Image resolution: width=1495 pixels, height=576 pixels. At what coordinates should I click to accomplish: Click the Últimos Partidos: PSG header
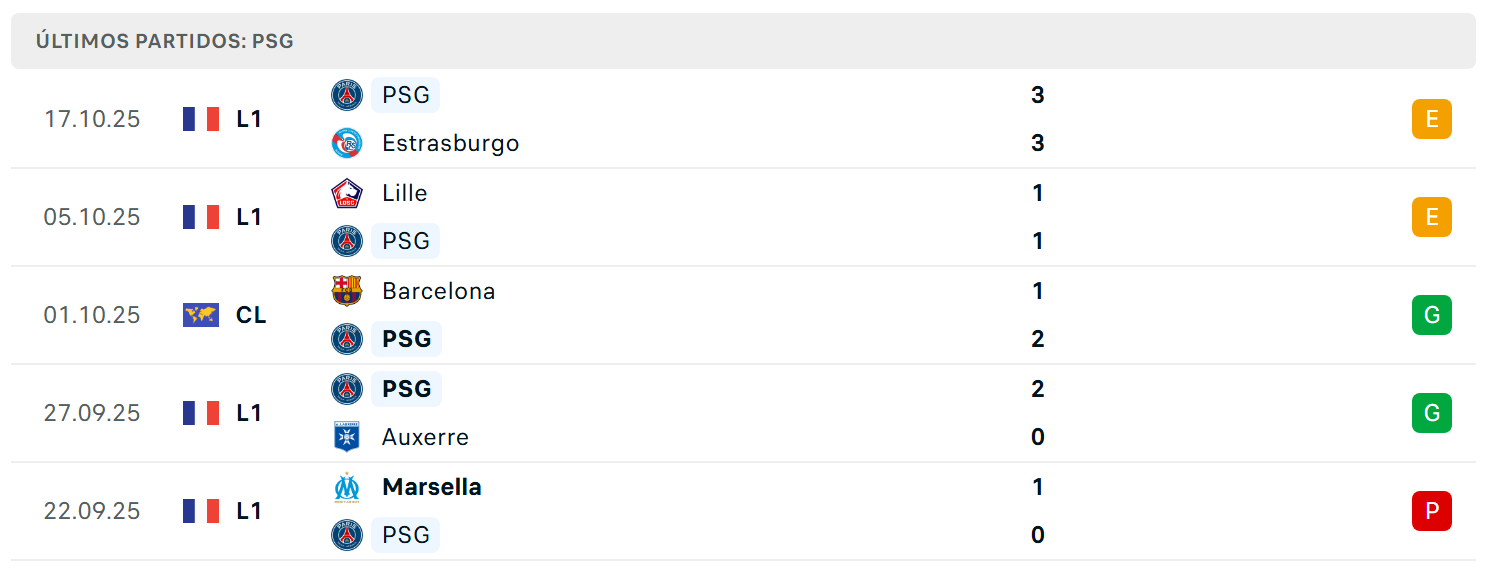(165, 41)
